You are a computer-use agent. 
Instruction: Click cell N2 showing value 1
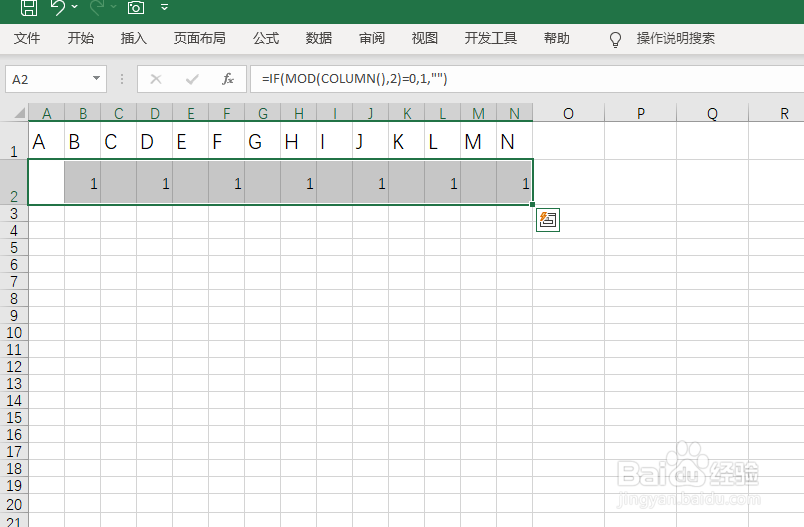pos(515,183)
